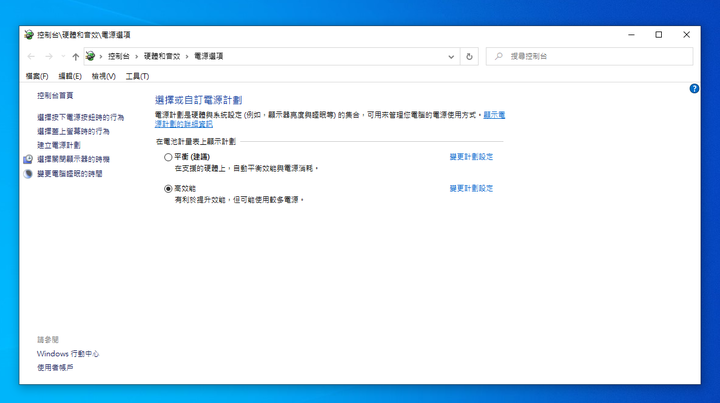
Task: Open the recent locations dropdown arrow
Action: [x=63, y=56]
